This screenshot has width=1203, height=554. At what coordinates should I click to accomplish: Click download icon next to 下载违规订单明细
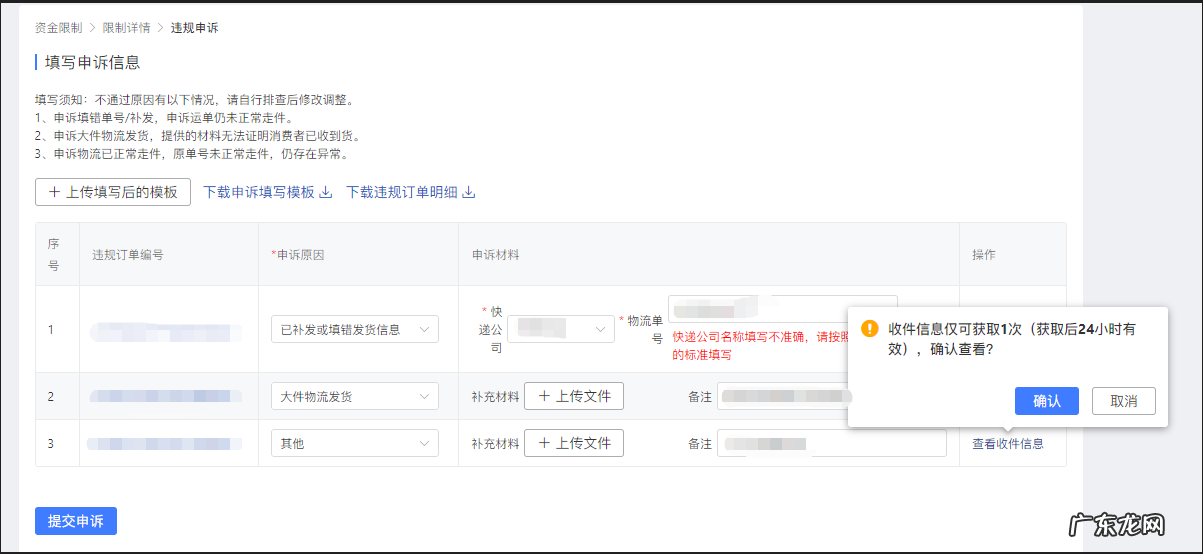click(x=468, y=192)
